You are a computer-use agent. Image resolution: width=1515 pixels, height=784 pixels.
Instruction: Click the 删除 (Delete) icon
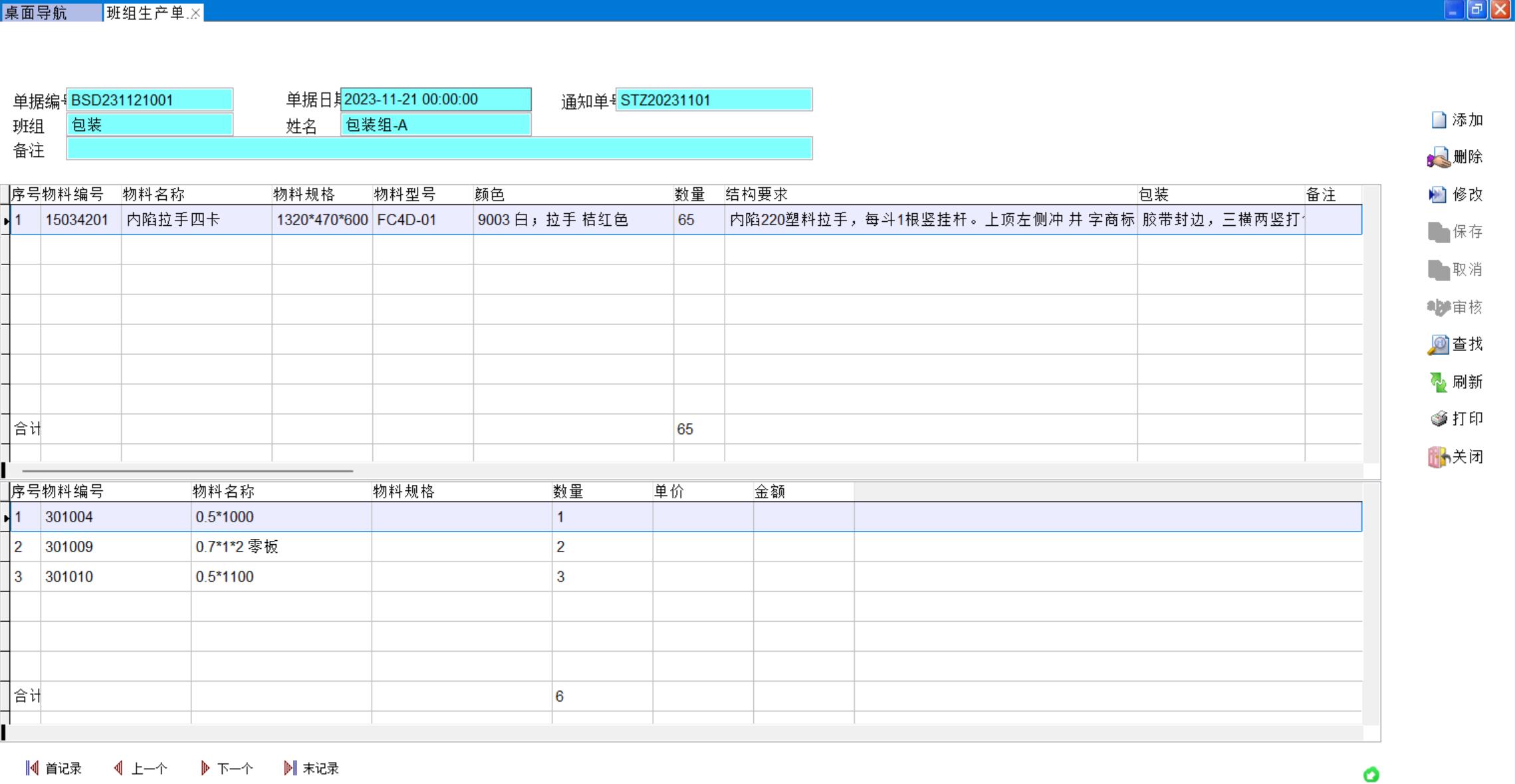click(1439, 158)
